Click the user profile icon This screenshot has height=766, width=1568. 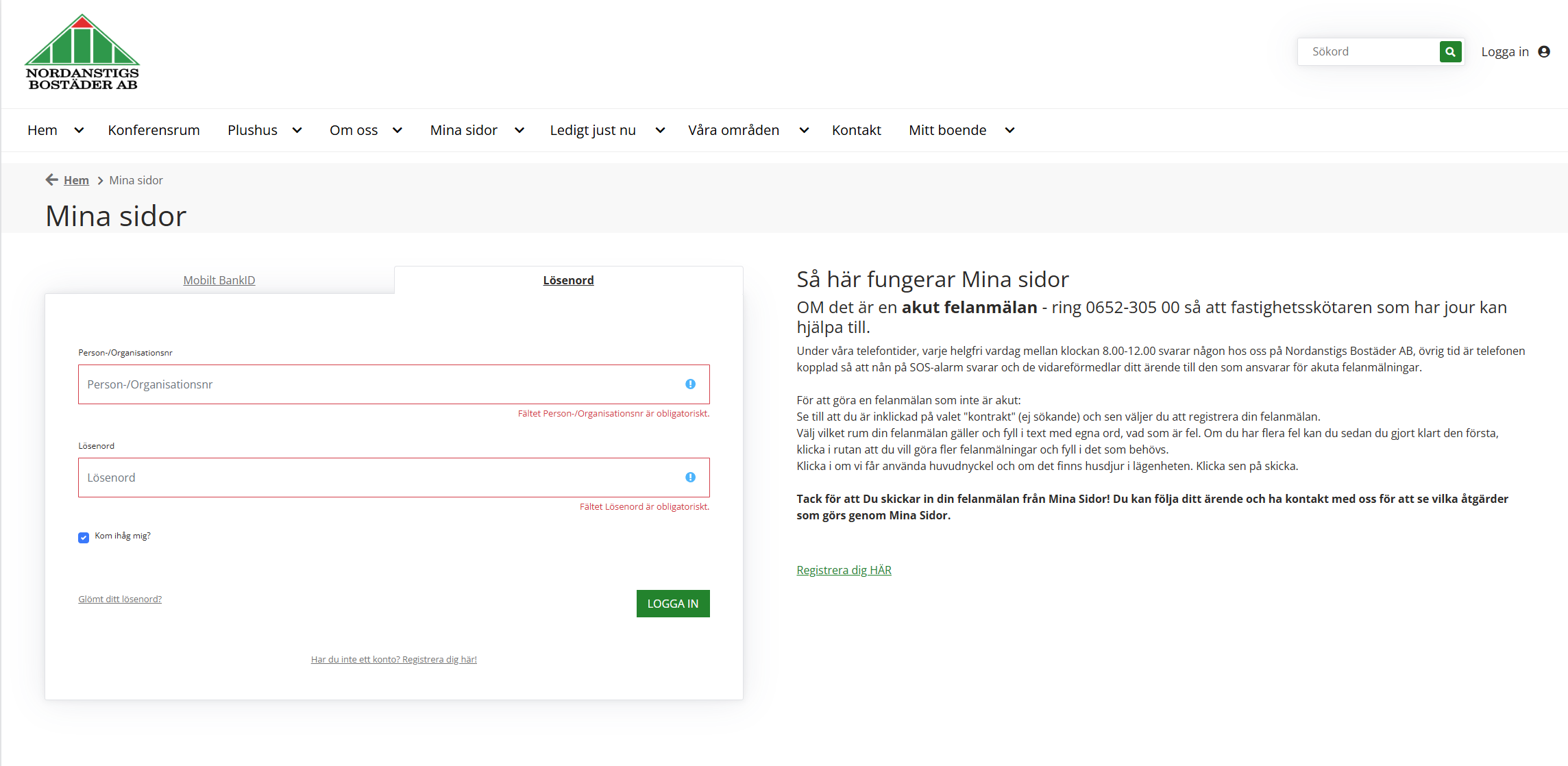click(1544, 51)
